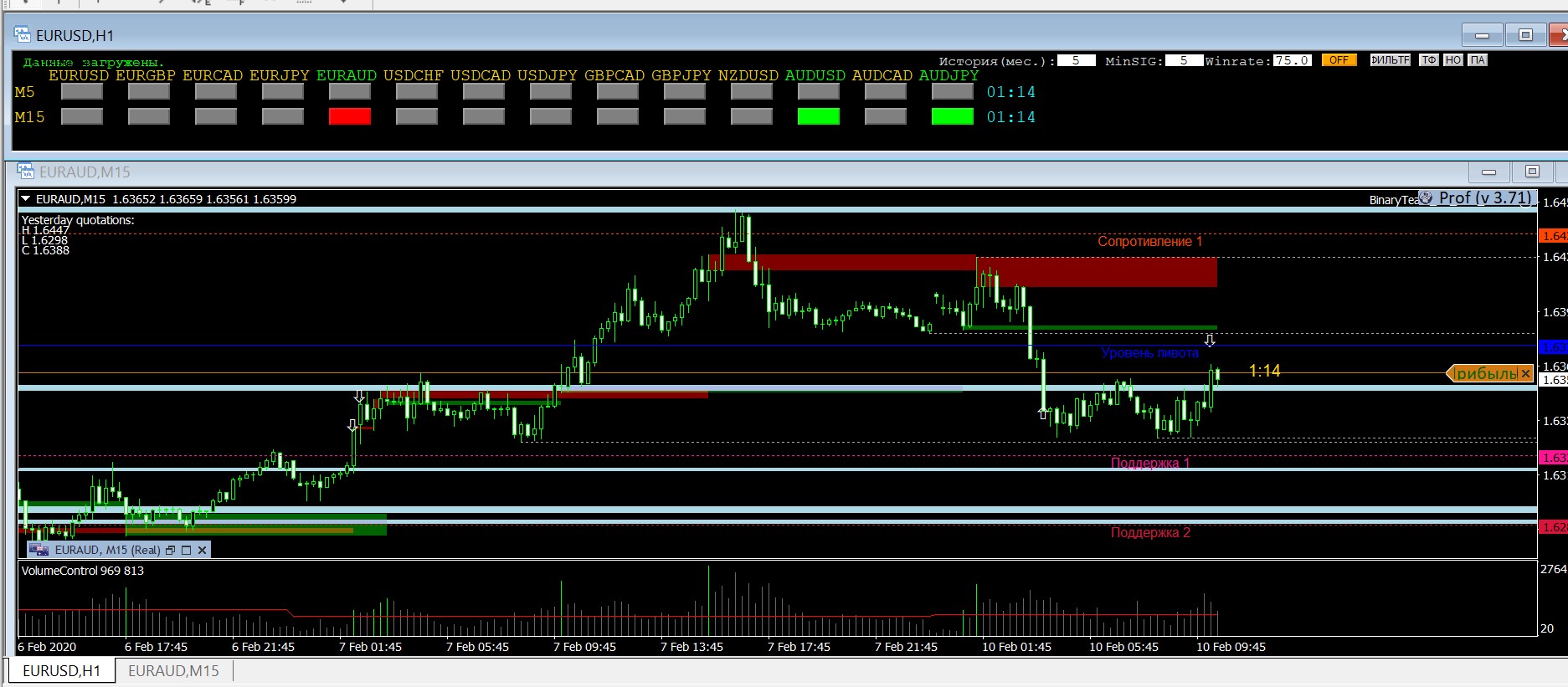Click the Prof (v 3.71) indicator logo

[1427, 198]
